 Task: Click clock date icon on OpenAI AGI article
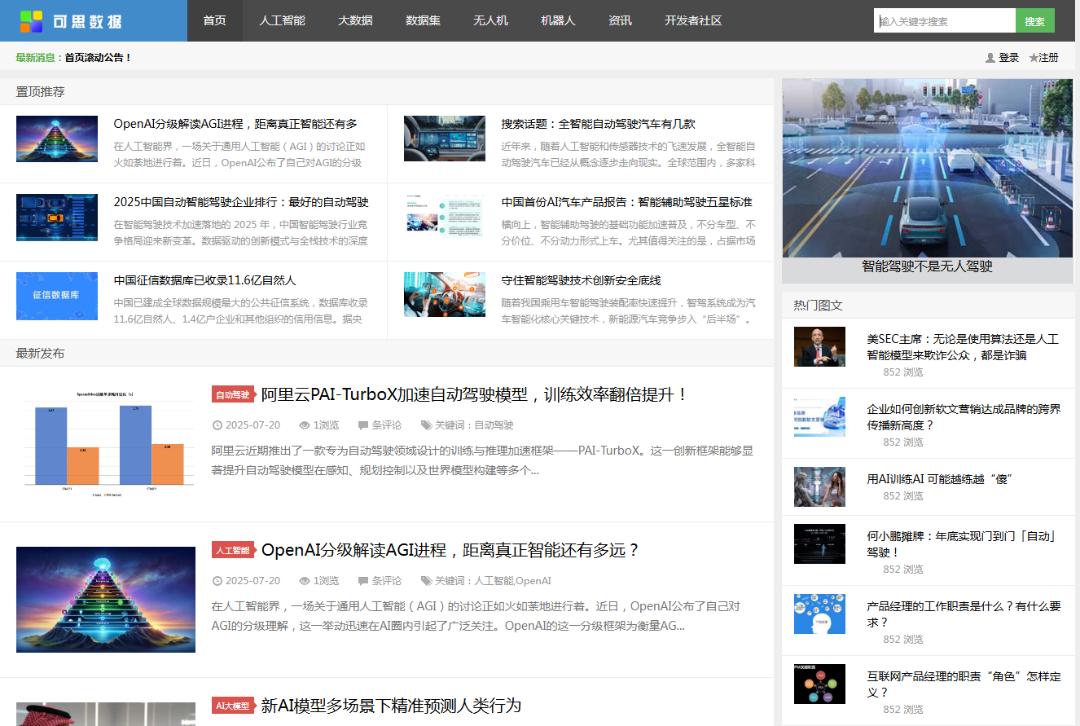tap(217, 581)
